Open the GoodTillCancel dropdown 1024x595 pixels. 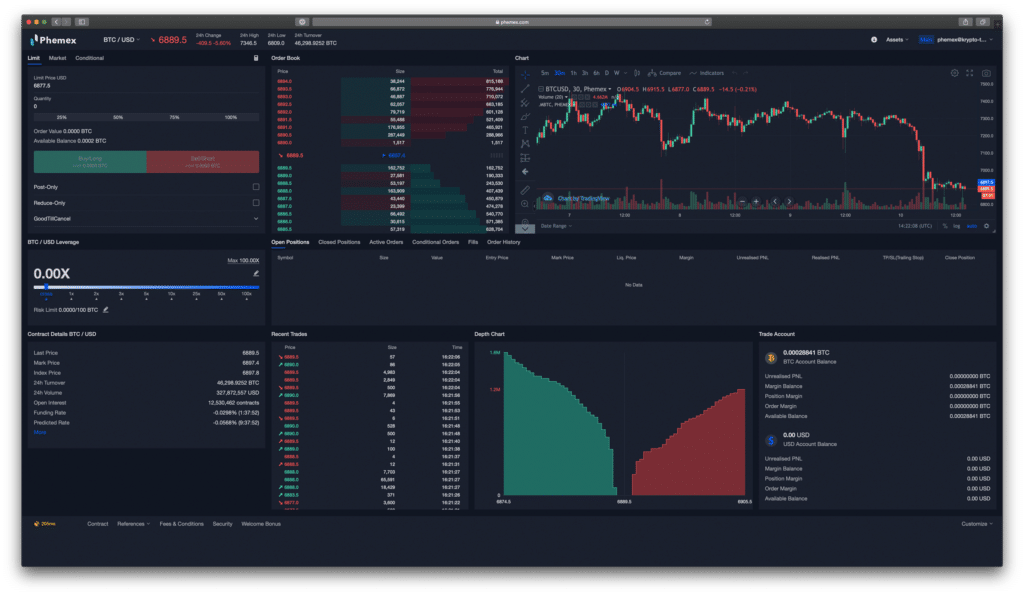click(x=146, y=219)
